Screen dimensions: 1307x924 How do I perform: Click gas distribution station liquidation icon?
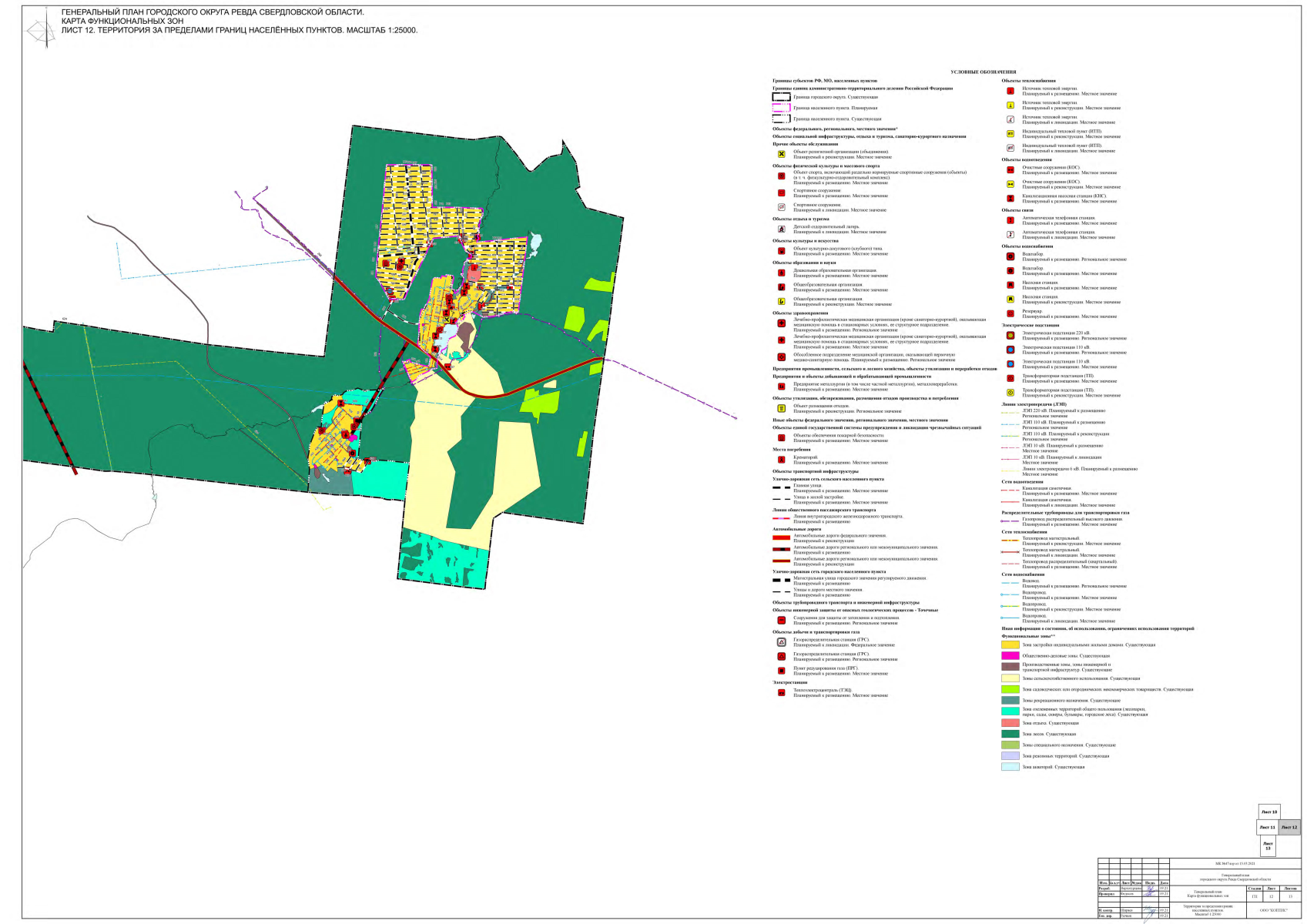[781, 641]
